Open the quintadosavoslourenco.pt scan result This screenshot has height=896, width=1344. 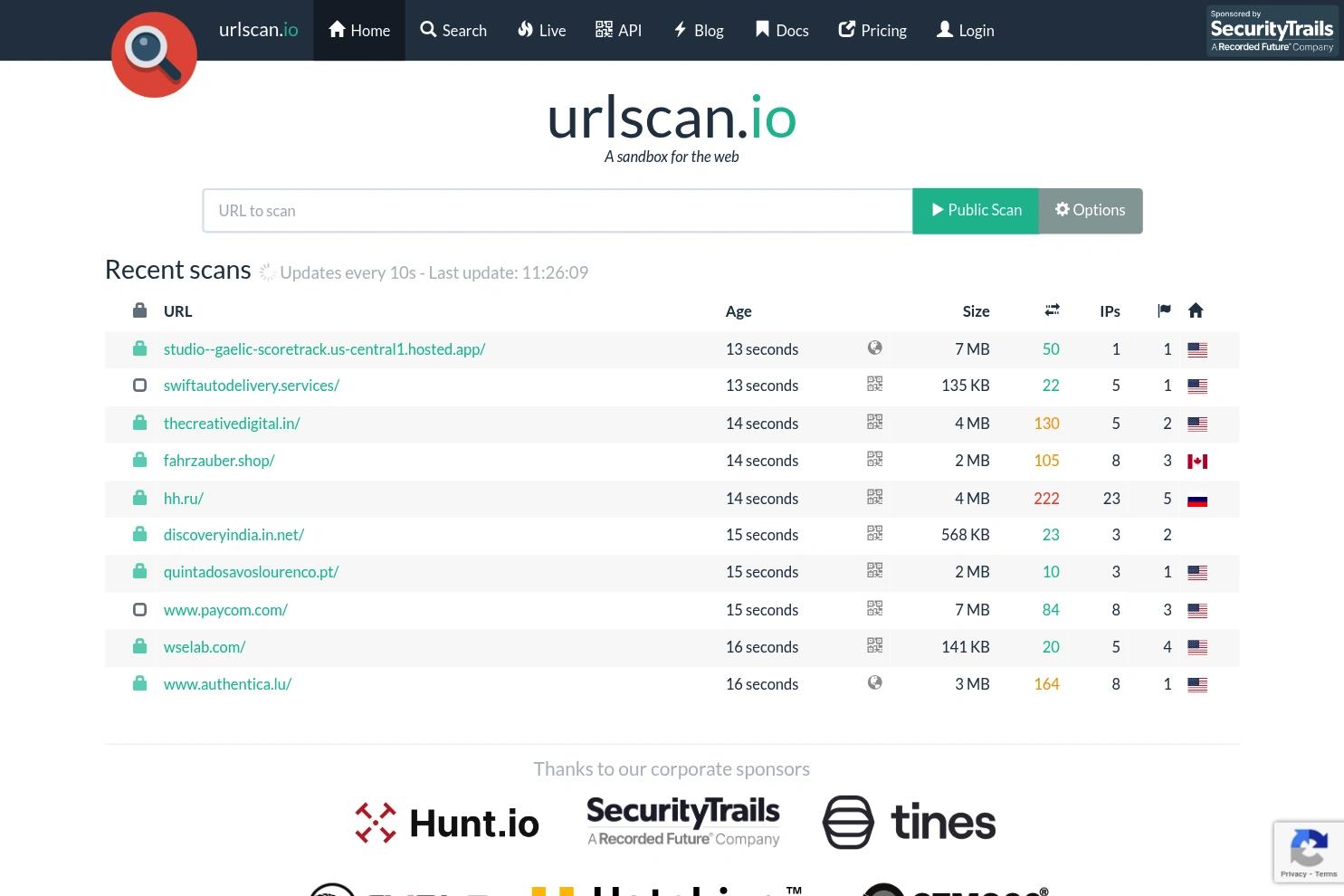click(251, 572)
